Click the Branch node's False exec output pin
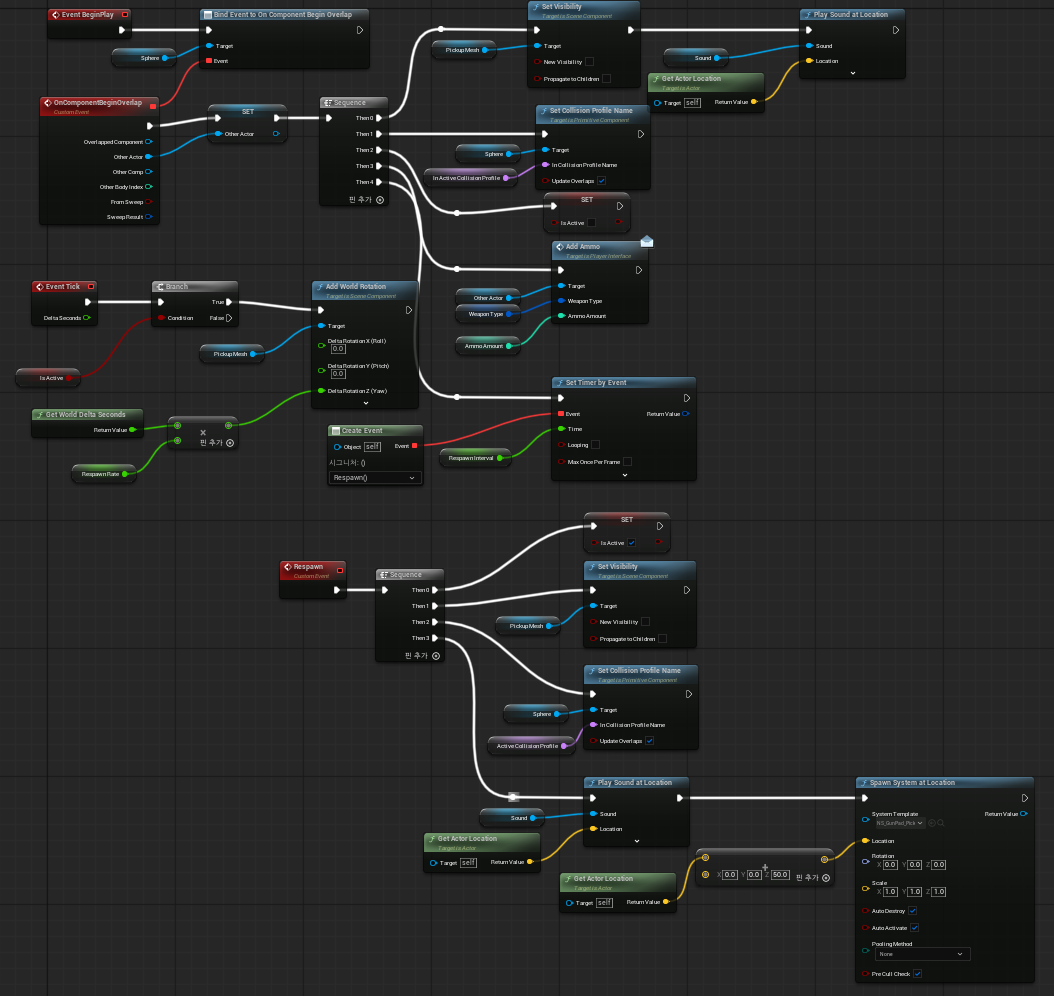This screenshot has width=1054, height=996. point(229,318)
